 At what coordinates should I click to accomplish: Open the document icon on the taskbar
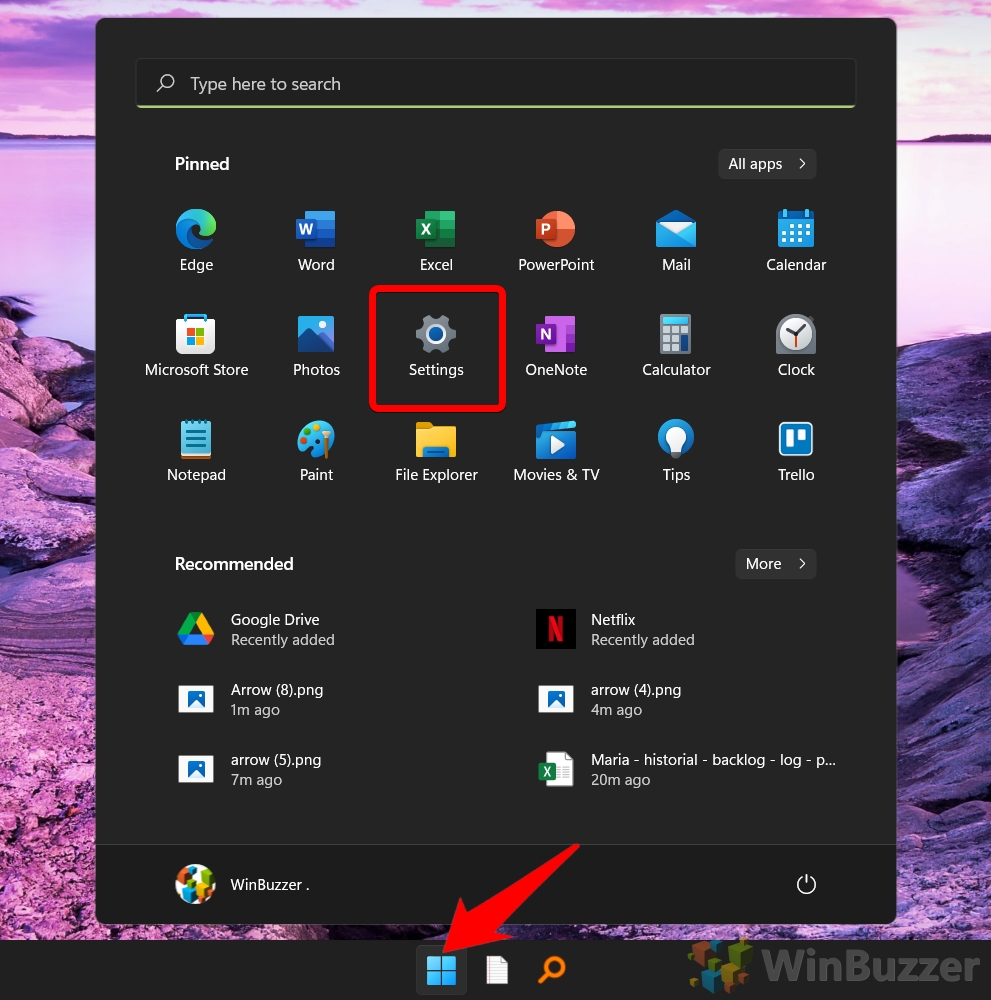pos(497,970)
